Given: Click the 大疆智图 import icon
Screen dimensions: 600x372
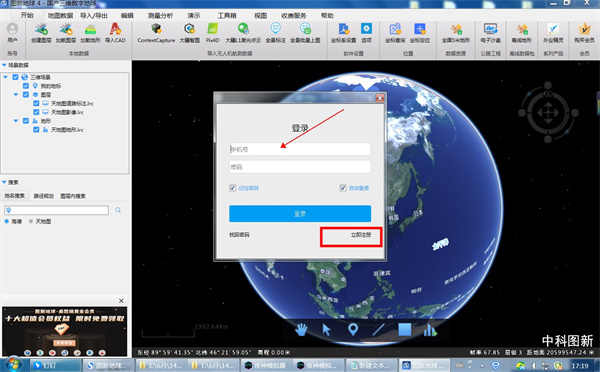Looking at the screenshot, I should pos(189,29).
